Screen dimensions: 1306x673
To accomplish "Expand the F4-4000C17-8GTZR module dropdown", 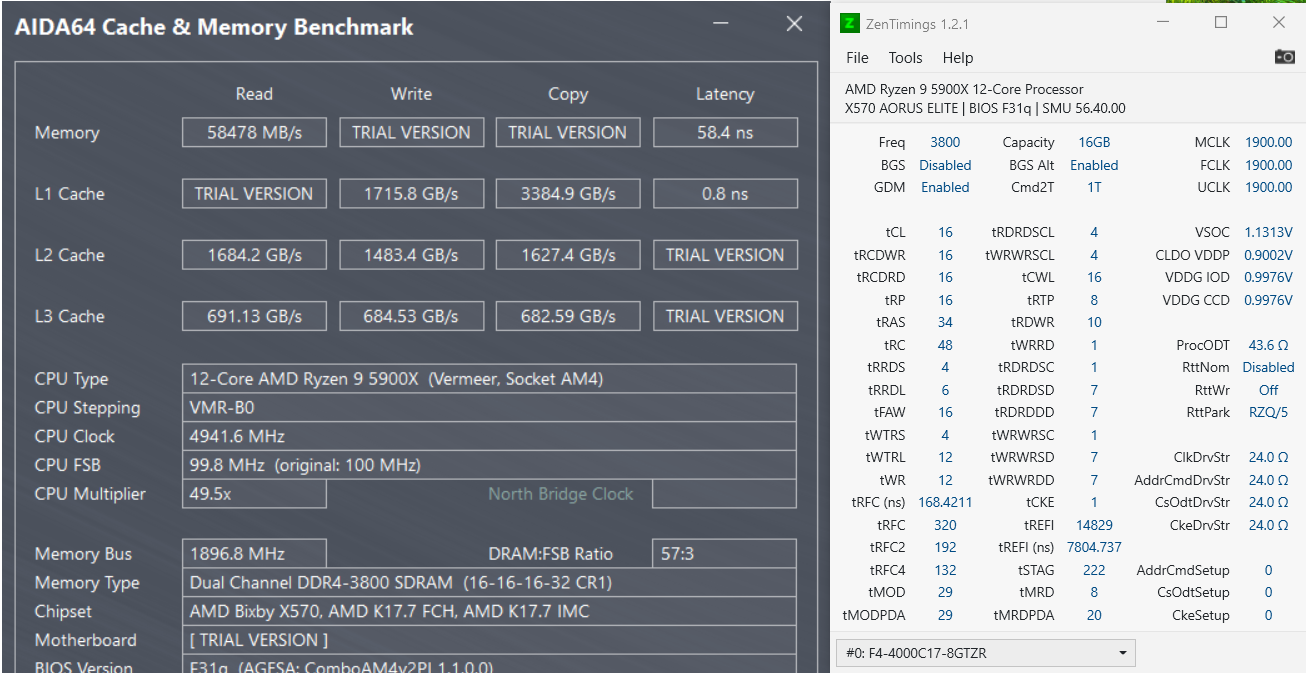I will pyautogui.click(x=985, y=654).
